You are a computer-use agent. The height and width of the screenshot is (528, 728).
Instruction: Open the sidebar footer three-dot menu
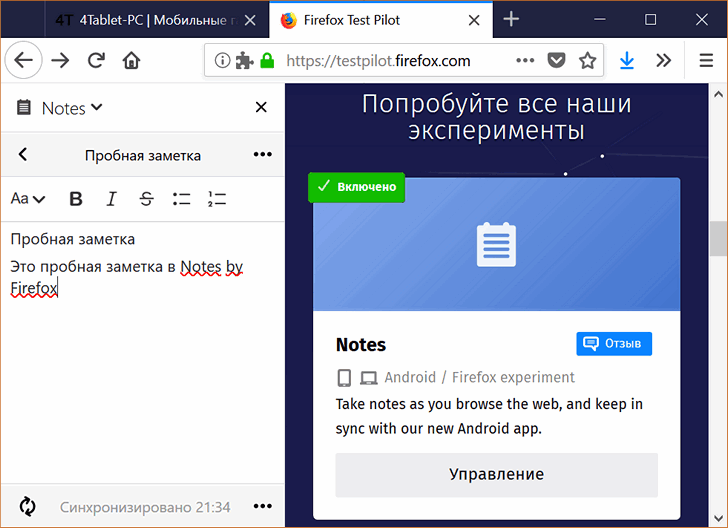click(x=263, y=506)
